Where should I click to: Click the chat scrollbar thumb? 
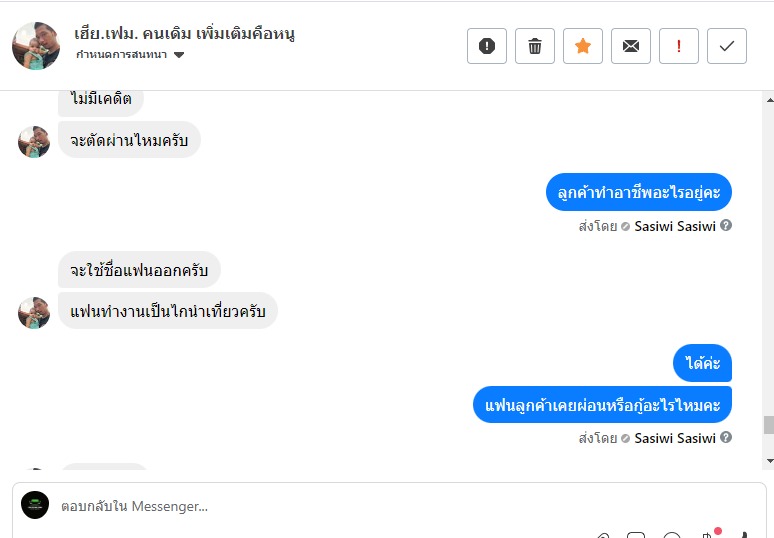768,425
